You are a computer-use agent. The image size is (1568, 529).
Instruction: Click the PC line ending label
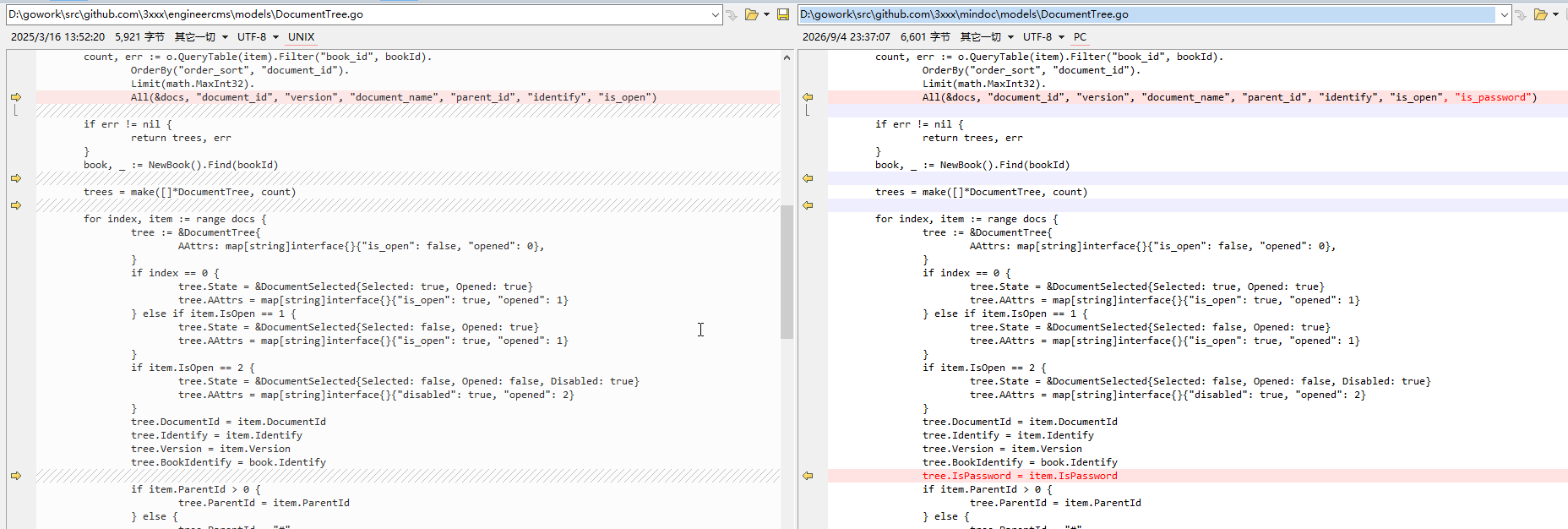[1080, 37]
